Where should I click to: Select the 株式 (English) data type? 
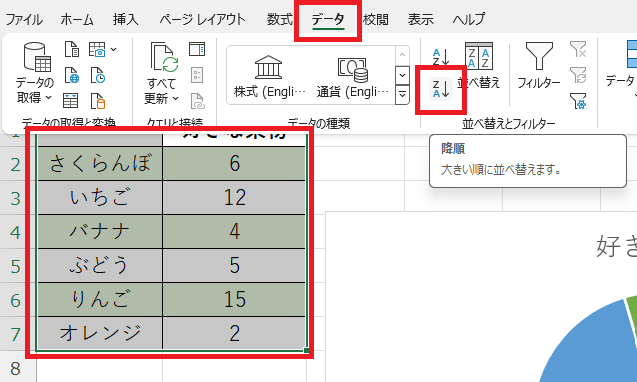click(269, 76)
